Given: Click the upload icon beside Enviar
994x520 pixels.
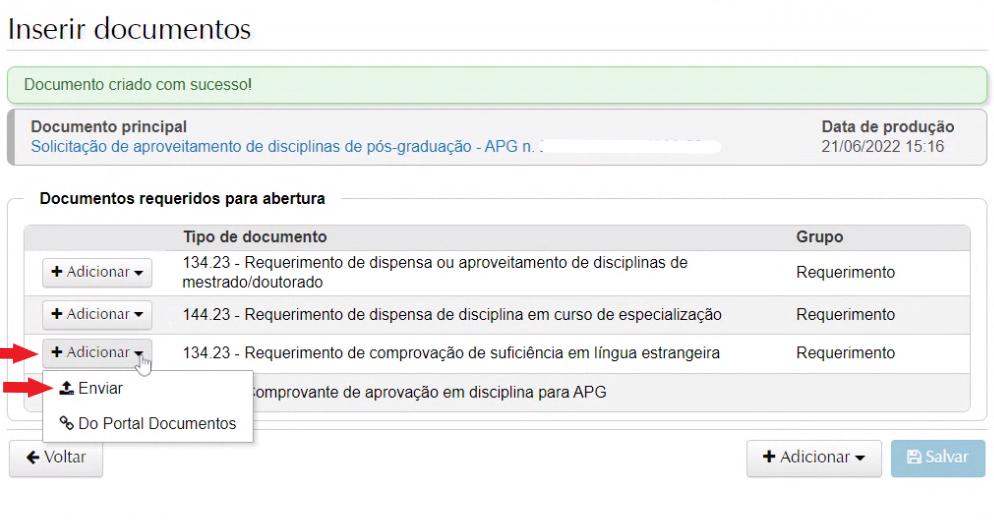Looking at the screenshot, I should click(x=67, y=388).
